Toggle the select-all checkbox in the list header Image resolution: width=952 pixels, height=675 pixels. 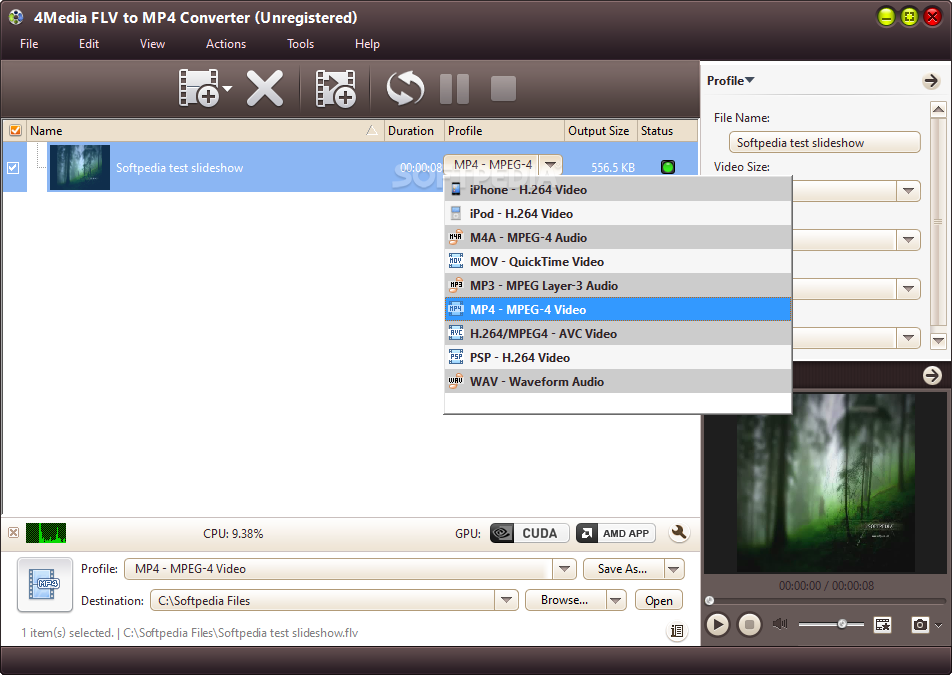point(15,131)
